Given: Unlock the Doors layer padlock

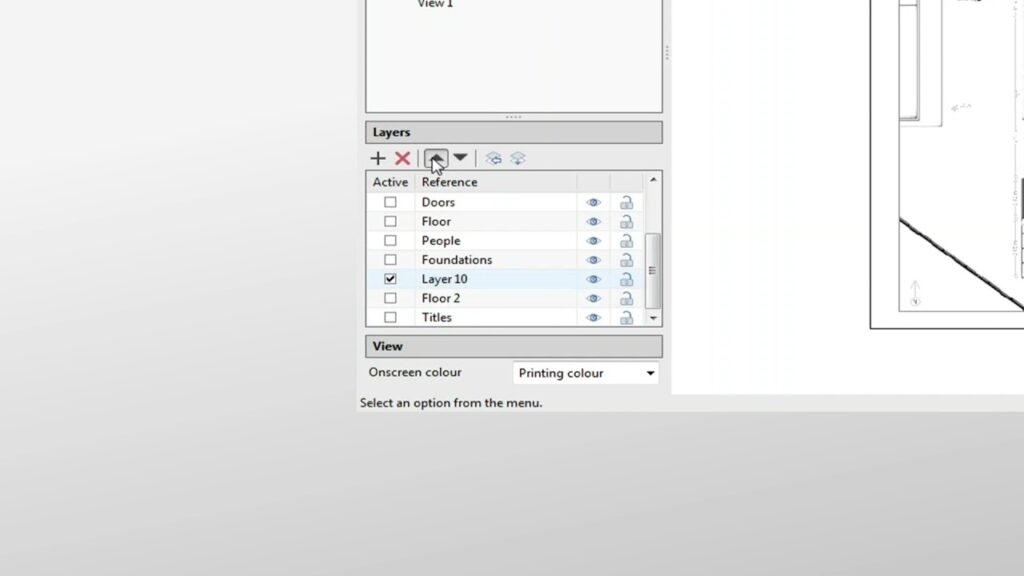Looking at the screenshot, I should click(x=626, y=202).
